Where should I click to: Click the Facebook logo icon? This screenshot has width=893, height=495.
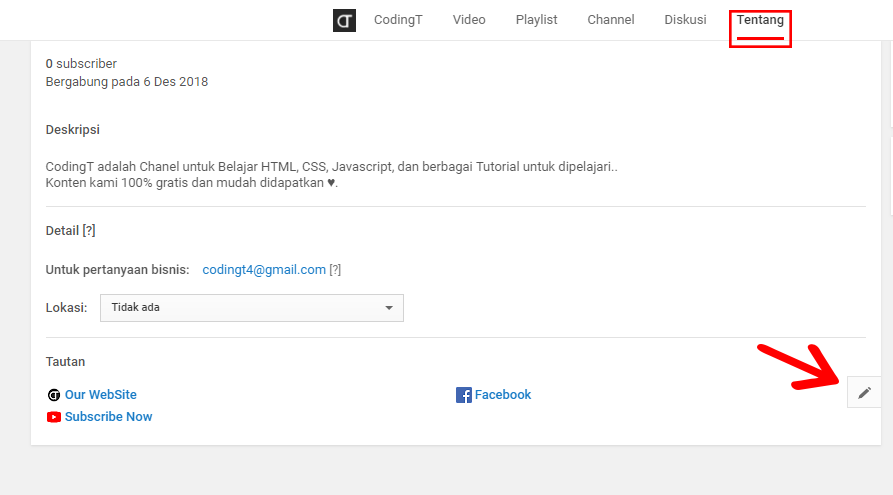pyautogui.click(x=464, y=395)
